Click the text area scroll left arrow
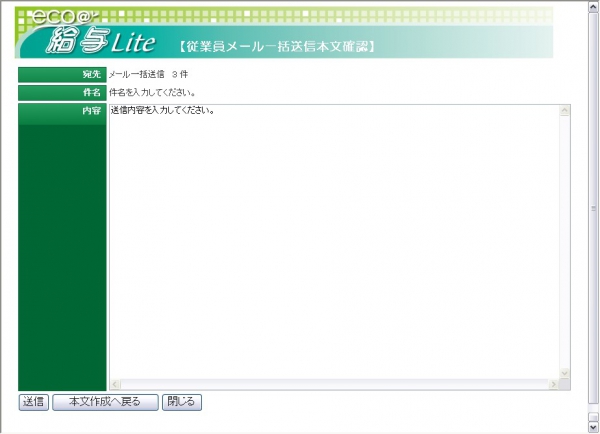The image size is (600, 434). [115, 384]
